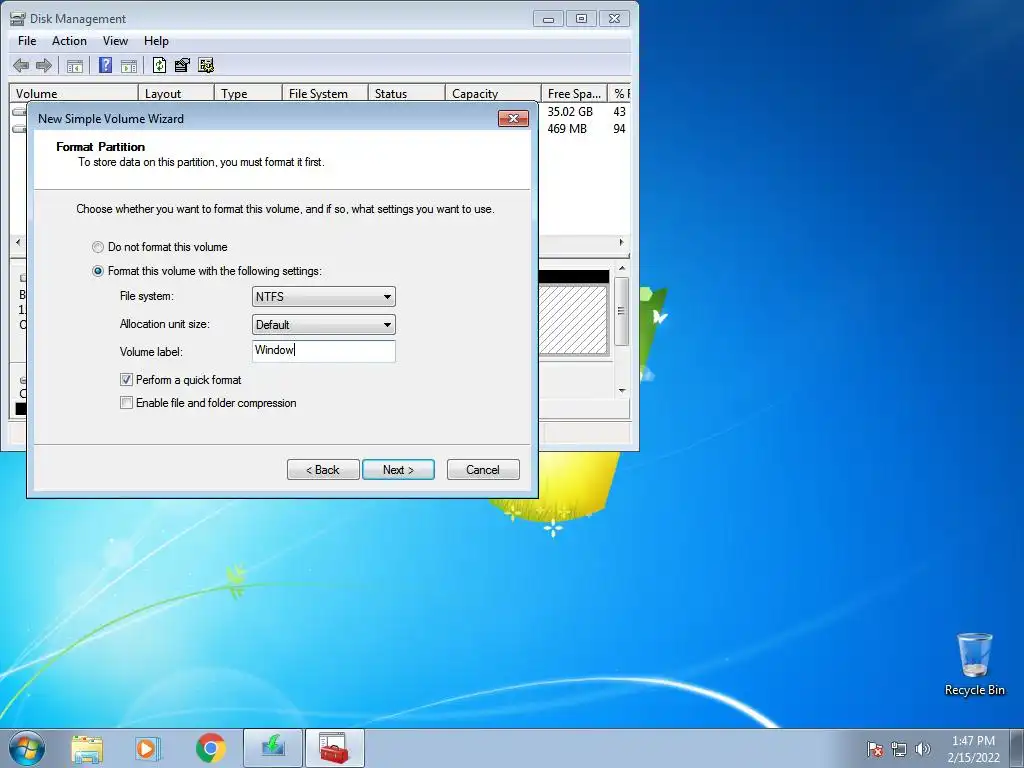Viewport: 1024px width, 768px height.
Task: Uncheck Perform a quick format
Action: pyautogui.click(x=127, y=379)
